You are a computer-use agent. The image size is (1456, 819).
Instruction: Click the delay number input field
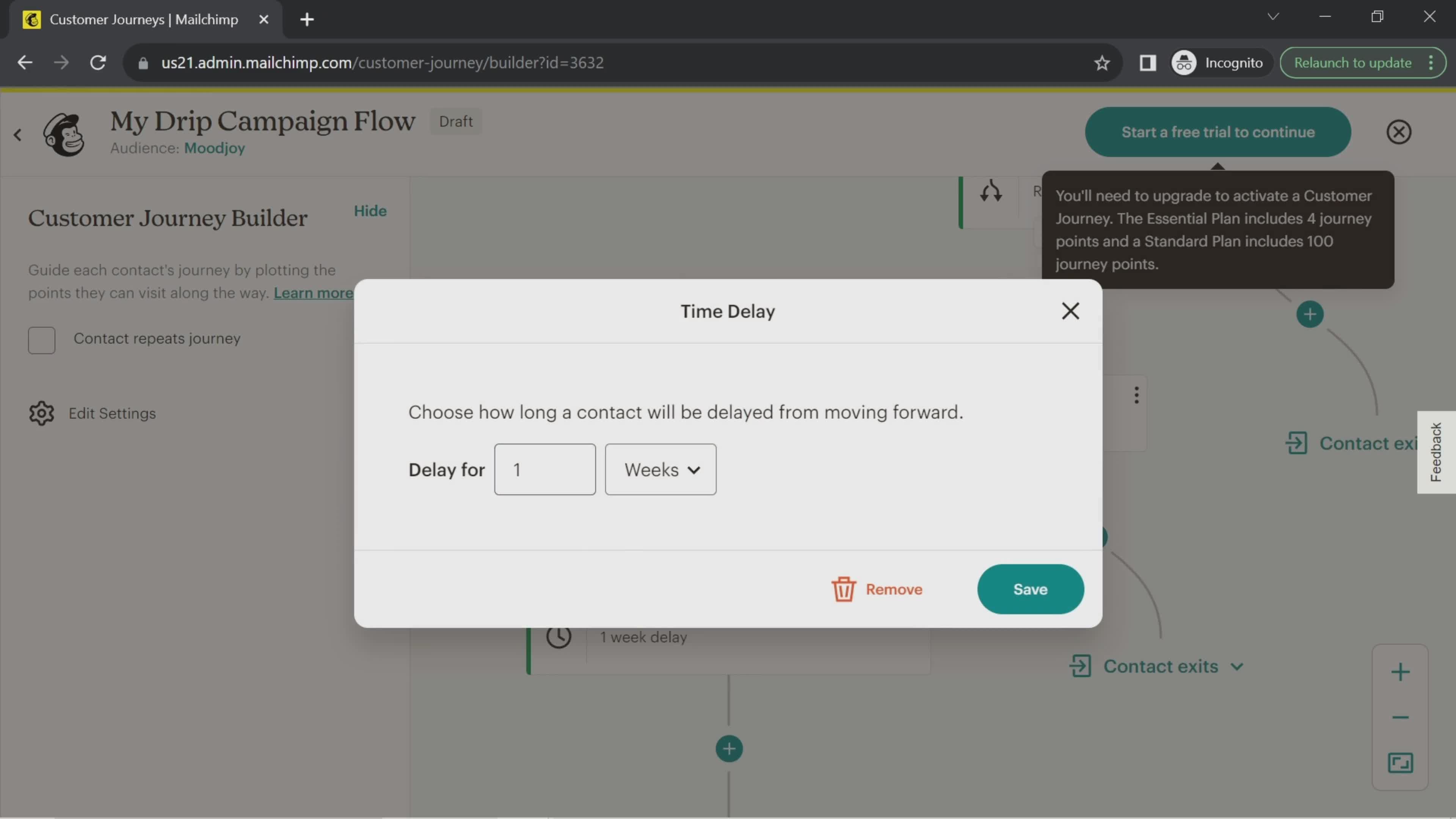tap(545, 469)
